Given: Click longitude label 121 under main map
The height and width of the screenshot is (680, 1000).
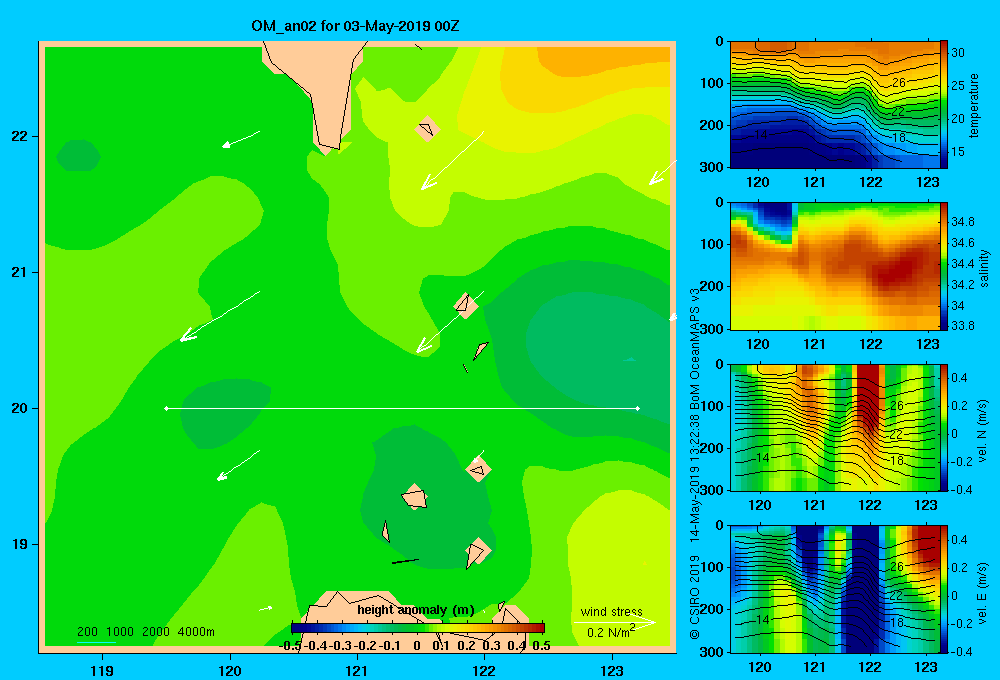Looking at the screenshot, I should (357, 670).
